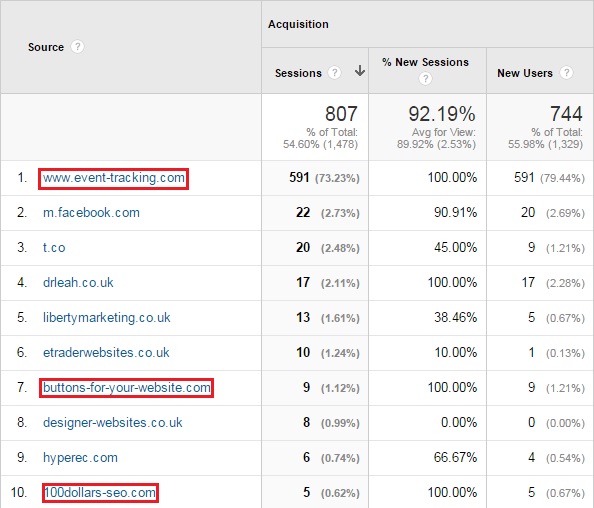Viewport: 594px width, 508px height.
Task: Open the designer-websites.co.uk source link
Action: (113, 422)
